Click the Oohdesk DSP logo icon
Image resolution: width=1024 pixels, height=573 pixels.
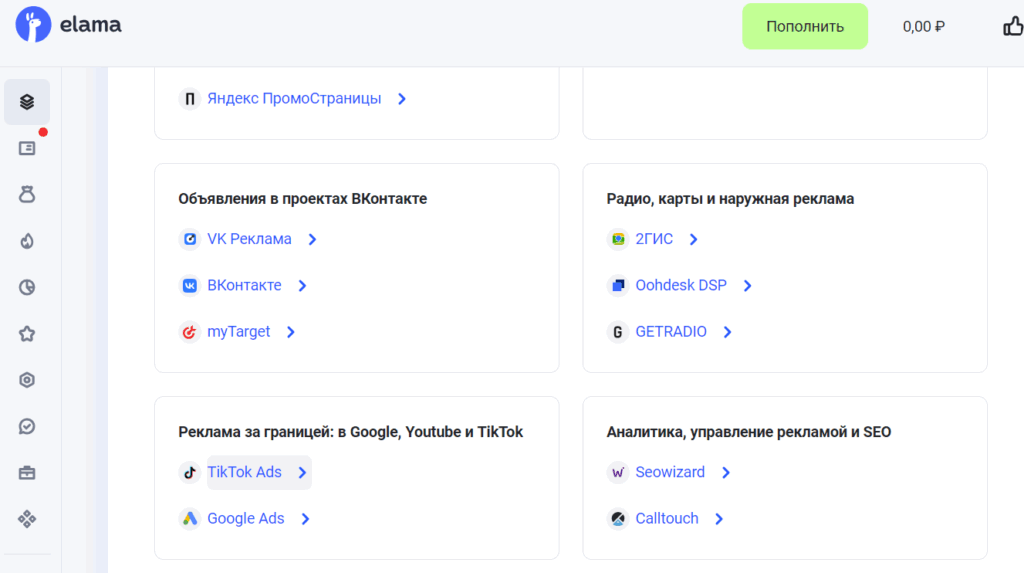coord(618,286)
